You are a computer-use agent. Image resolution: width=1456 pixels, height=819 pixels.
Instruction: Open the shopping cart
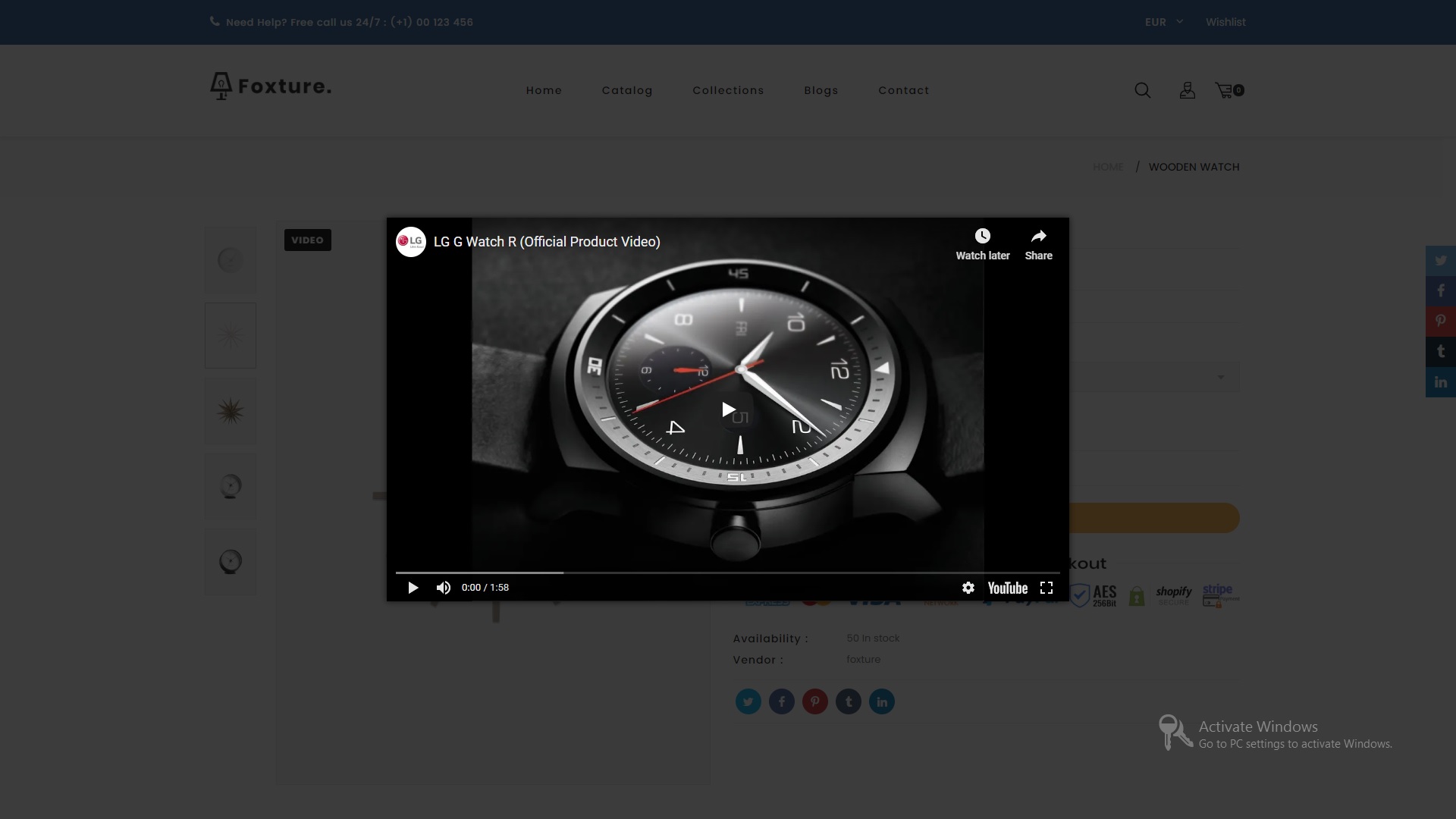pyautogui.click(x=1229, y=90)
